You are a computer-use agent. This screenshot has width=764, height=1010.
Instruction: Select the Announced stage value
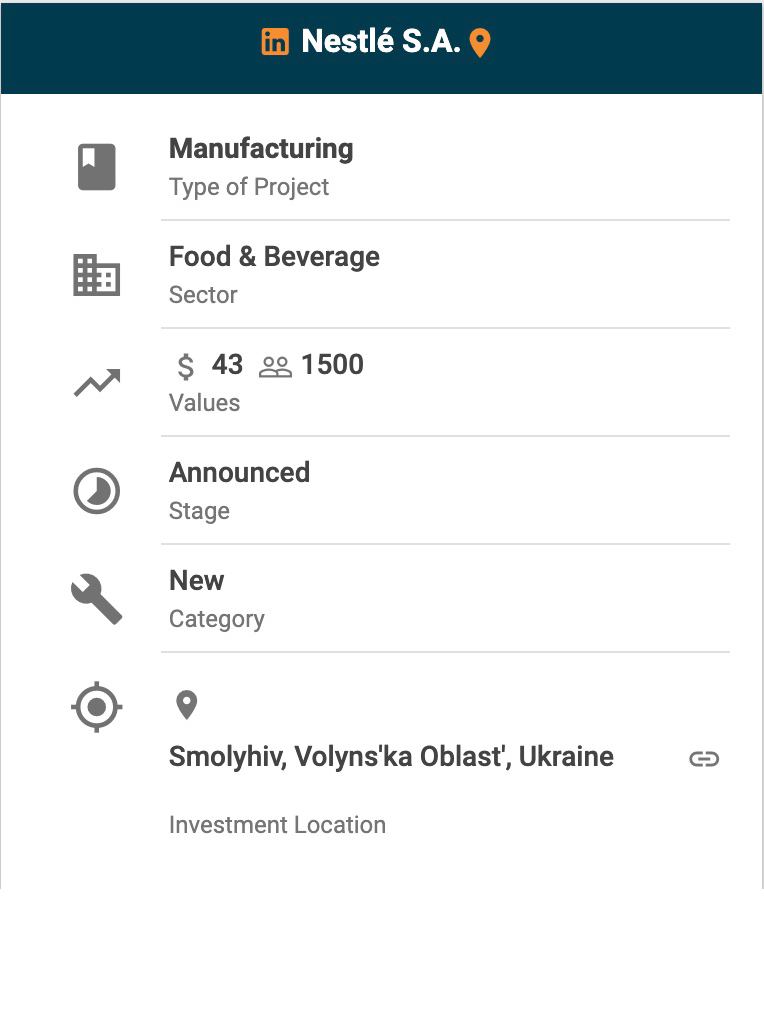point(239,472)
